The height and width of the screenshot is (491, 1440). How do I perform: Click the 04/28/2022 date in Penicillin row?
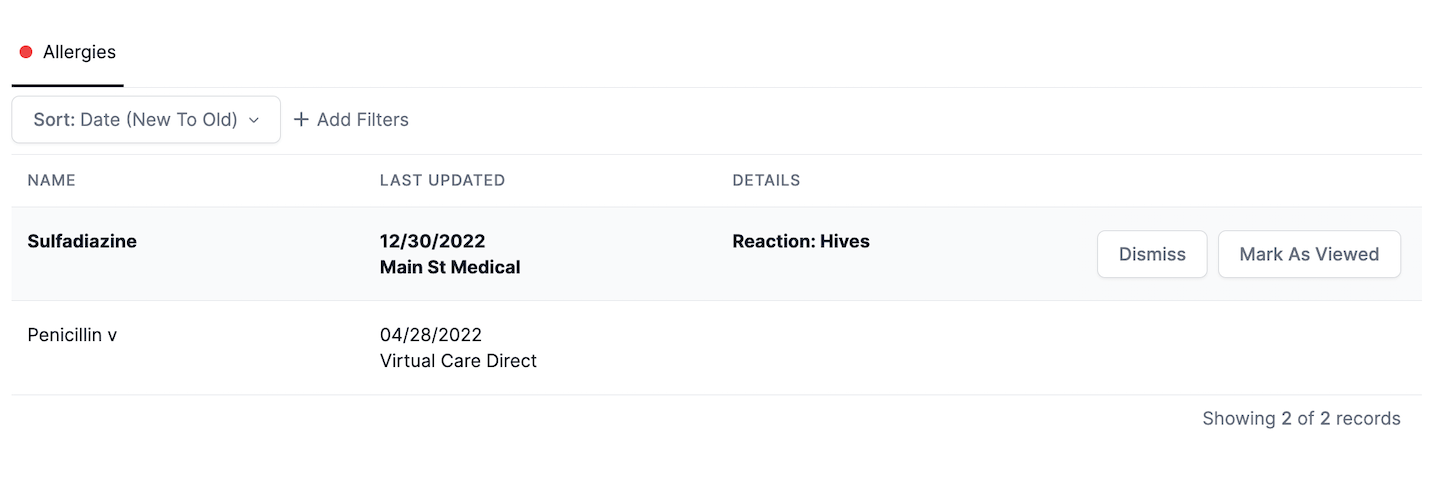pyautogui.click(x=431, y=335)
